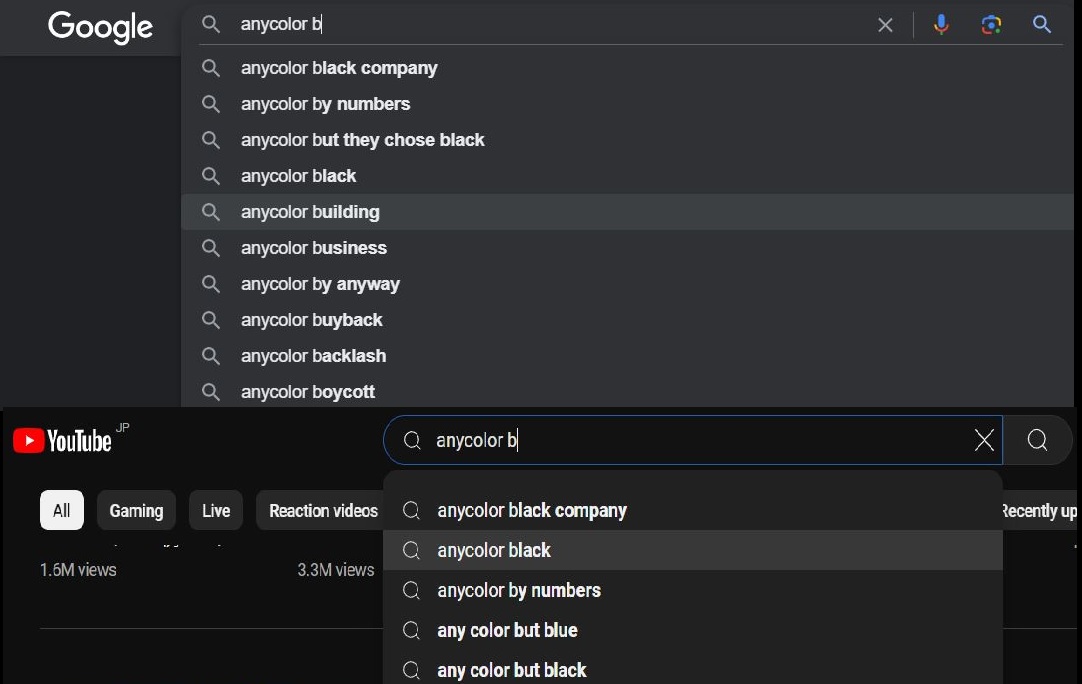Choose 'anycolor but they chose black' suggestion

click(x=627, y=140)
